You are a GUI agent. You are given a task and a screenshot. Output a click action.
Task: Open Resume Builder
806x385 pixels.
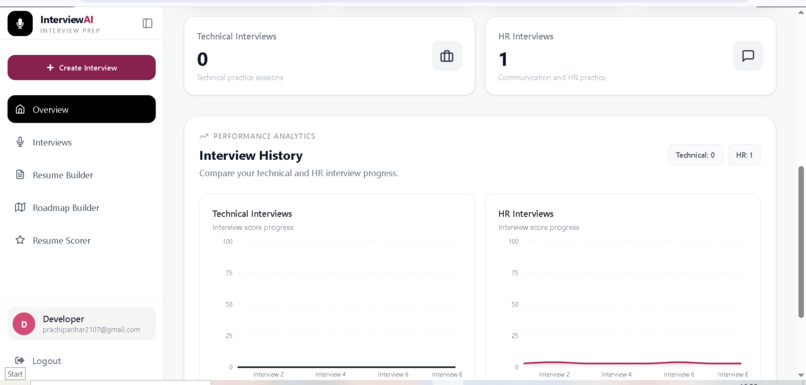coord(81,175)
